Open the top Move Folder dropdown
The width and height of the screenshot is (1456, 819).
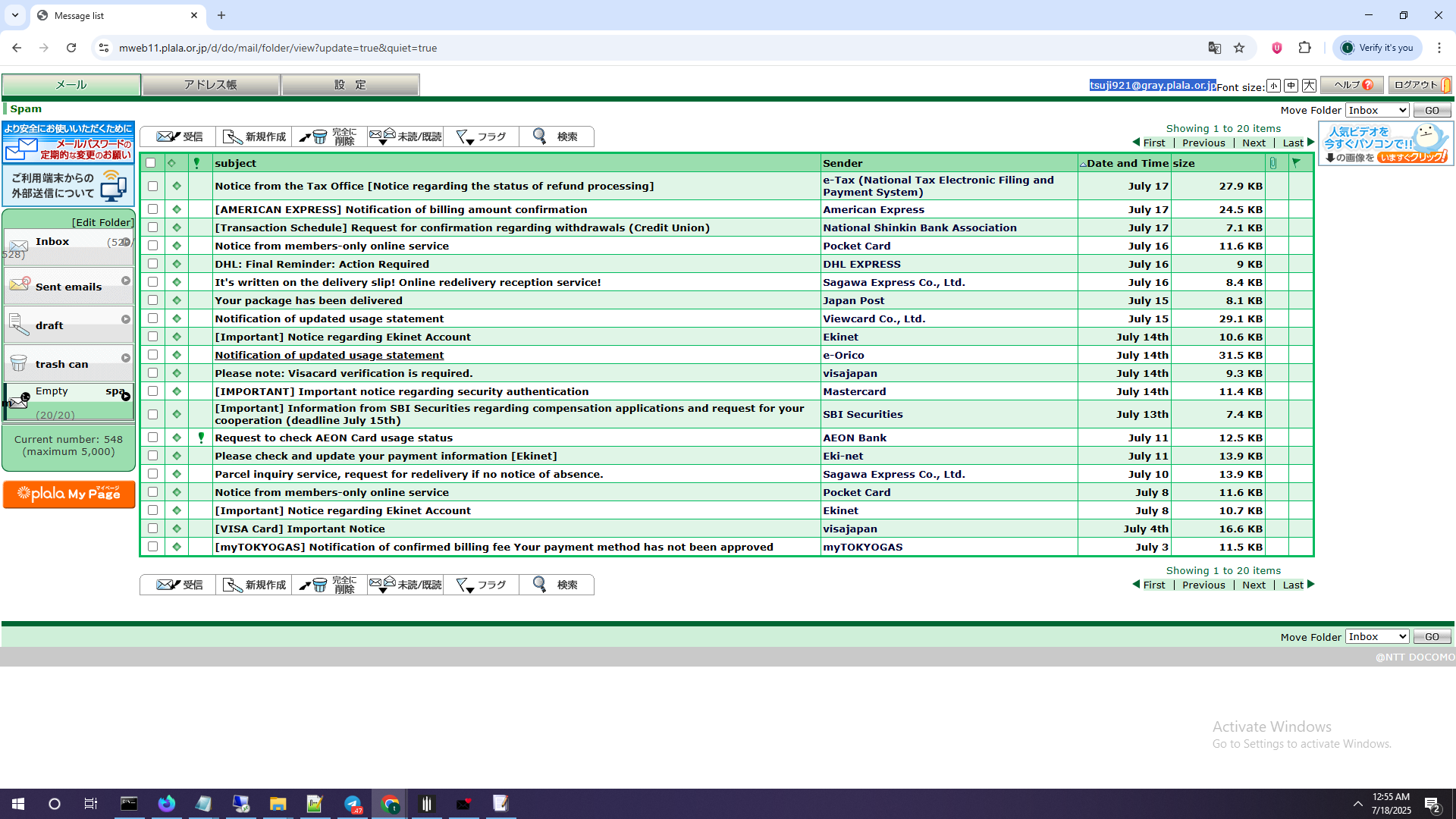tap(1377, 110)
